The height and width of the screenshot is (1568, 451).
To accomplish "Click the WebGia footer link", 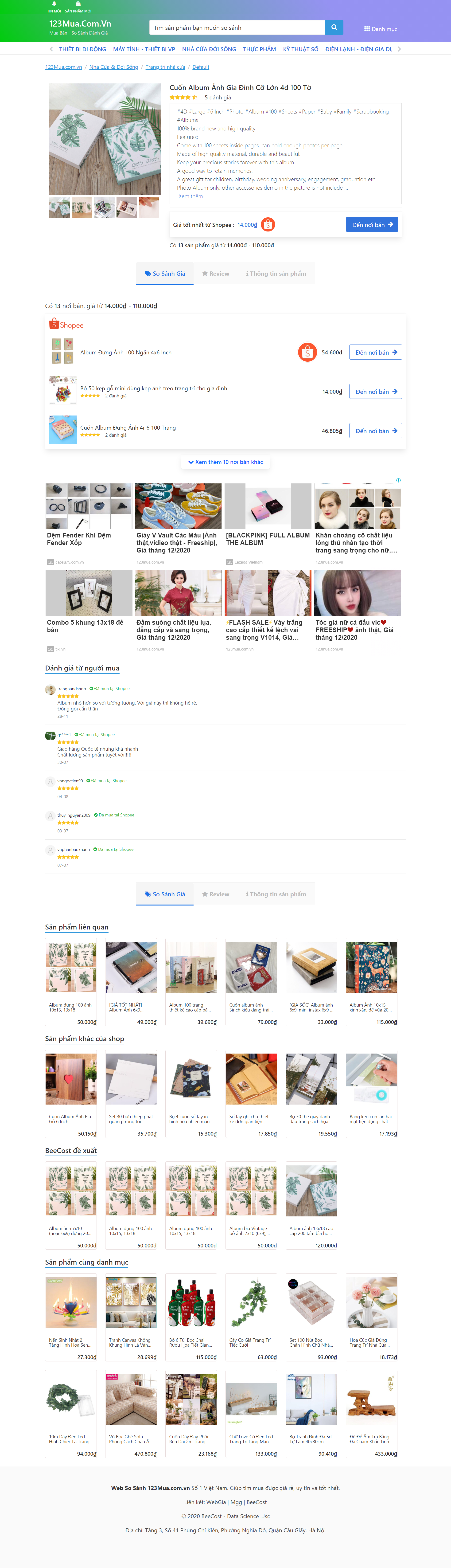I will (x=216, y=1502).
